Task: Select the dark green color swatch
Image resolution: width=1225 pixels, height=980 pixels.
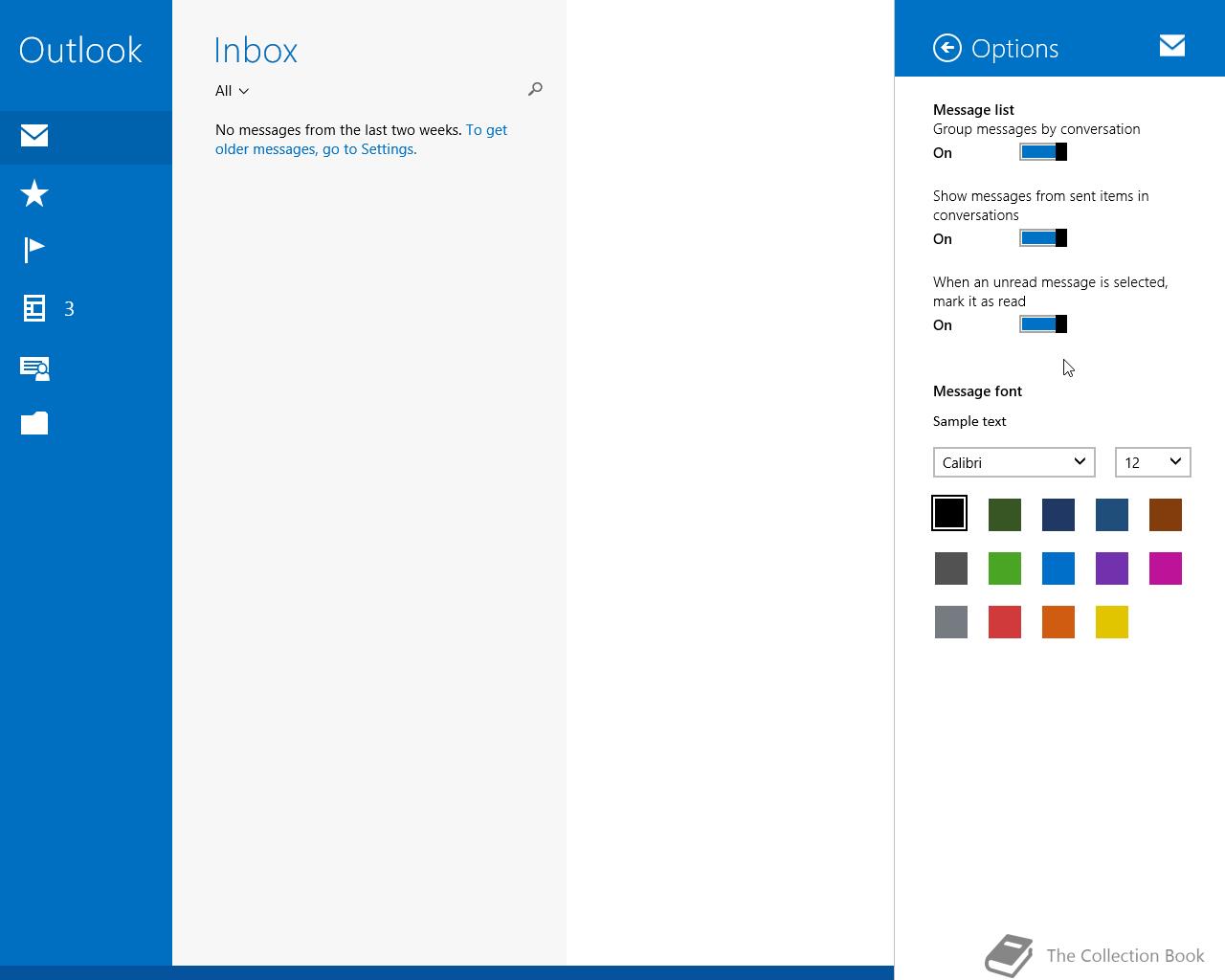Action: (x=1005, y=515)
